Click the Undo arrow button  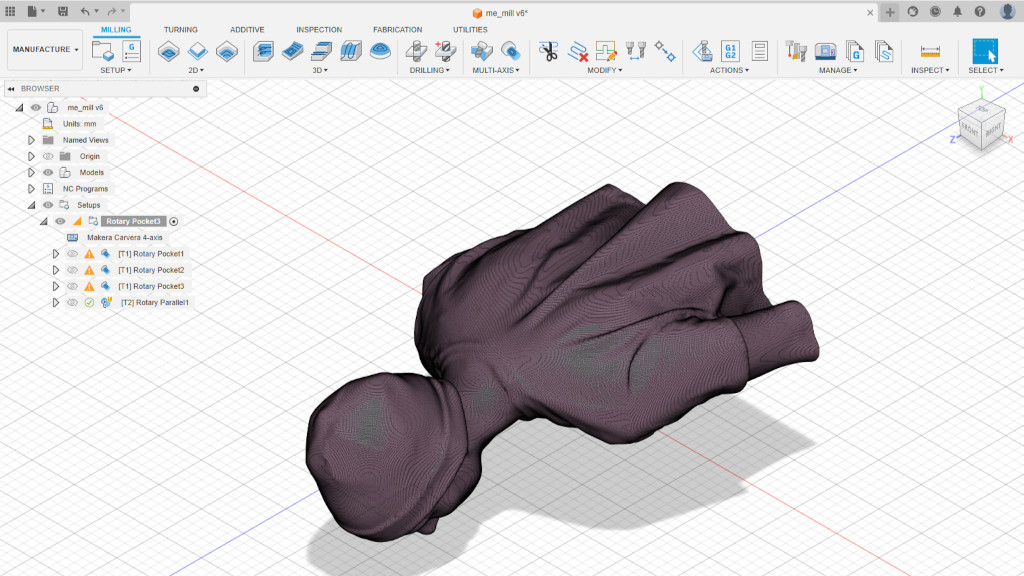pos(85,12)
